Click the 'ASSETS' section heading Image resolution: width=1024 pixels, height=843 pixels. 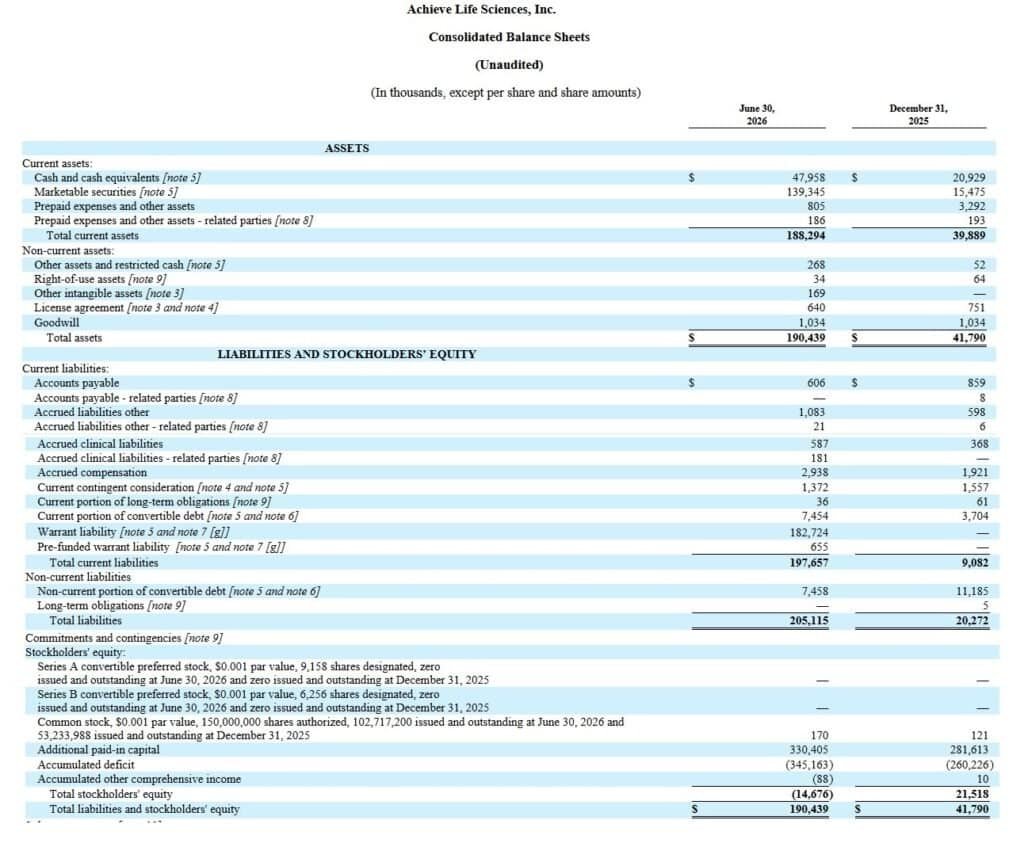tap(347, 148)
